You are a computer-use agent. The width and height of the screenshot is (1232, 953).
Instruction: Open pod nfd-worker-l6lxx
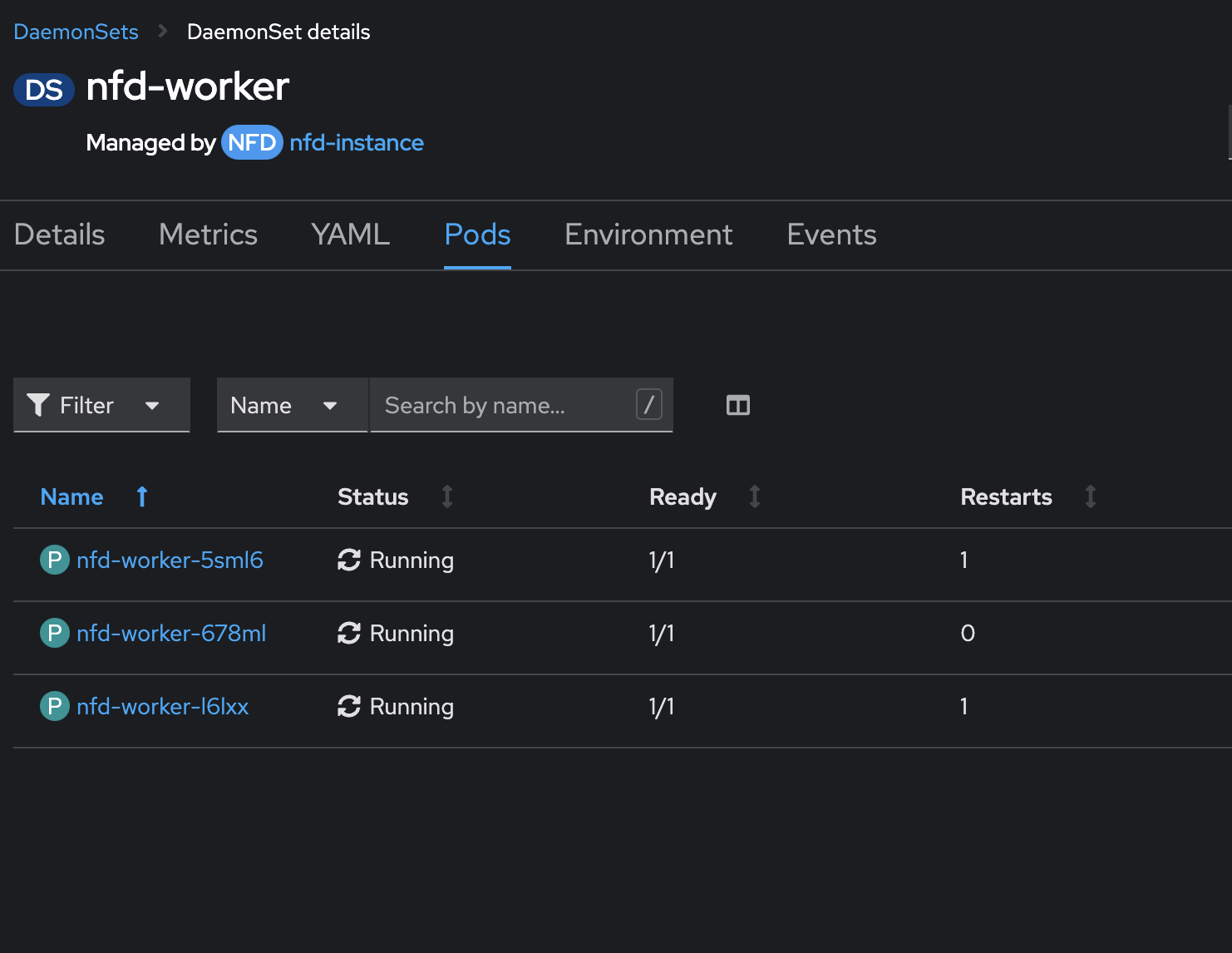click(x=163, y=706)
